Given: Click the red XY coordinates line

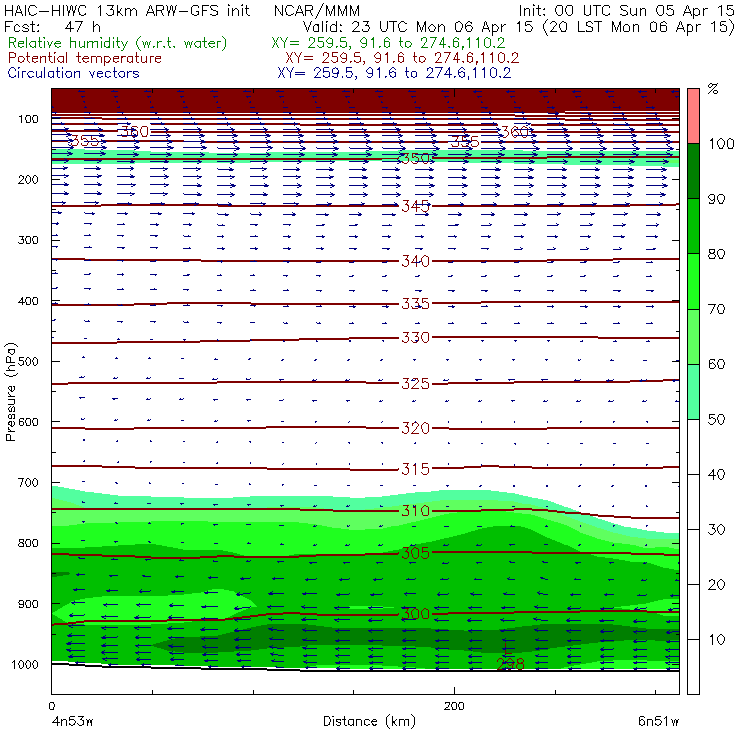Looking at the screenshot, I should pyautogui.click(x=402, y=58).
